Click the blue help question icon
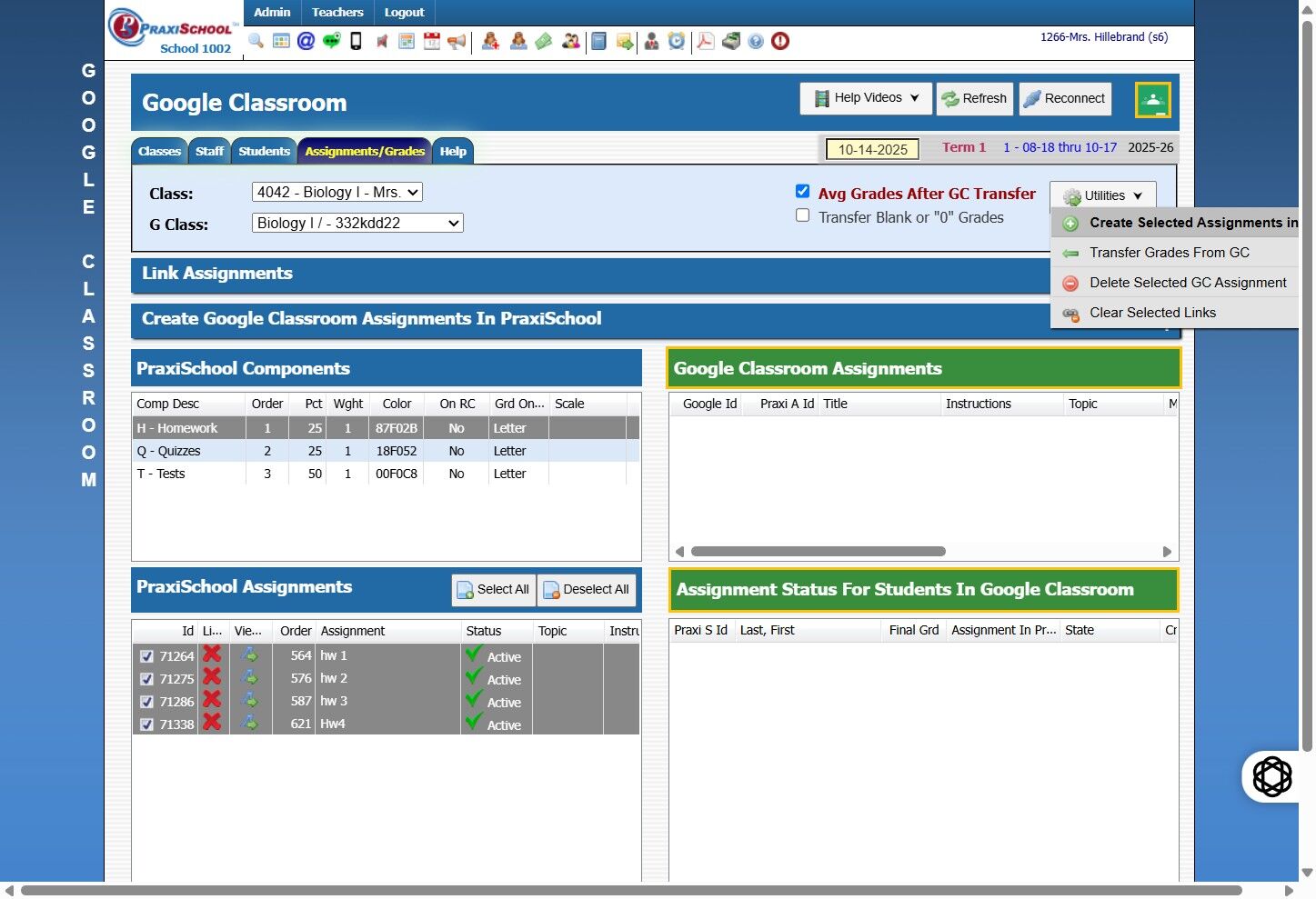Image resolution: width=1316 pixels, height=899 pixels. pyautogui.click(x=756, y=41)
